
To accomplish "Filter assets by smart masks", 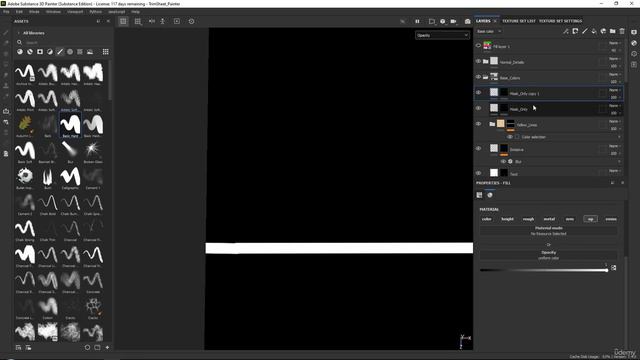I will [x=40, y=52].
